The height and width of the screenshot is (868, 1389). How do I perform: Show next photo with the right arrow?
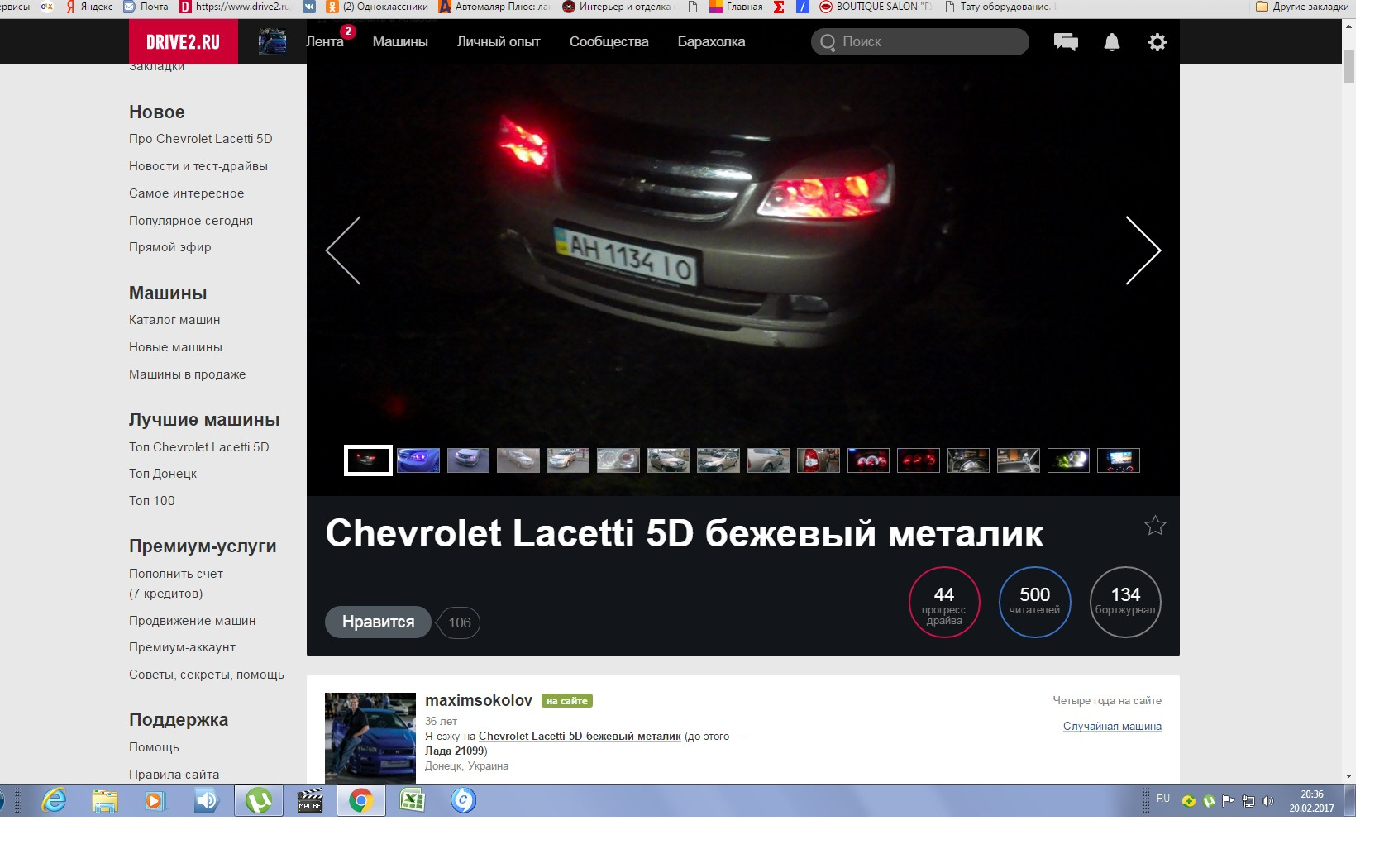(1143, 250)
